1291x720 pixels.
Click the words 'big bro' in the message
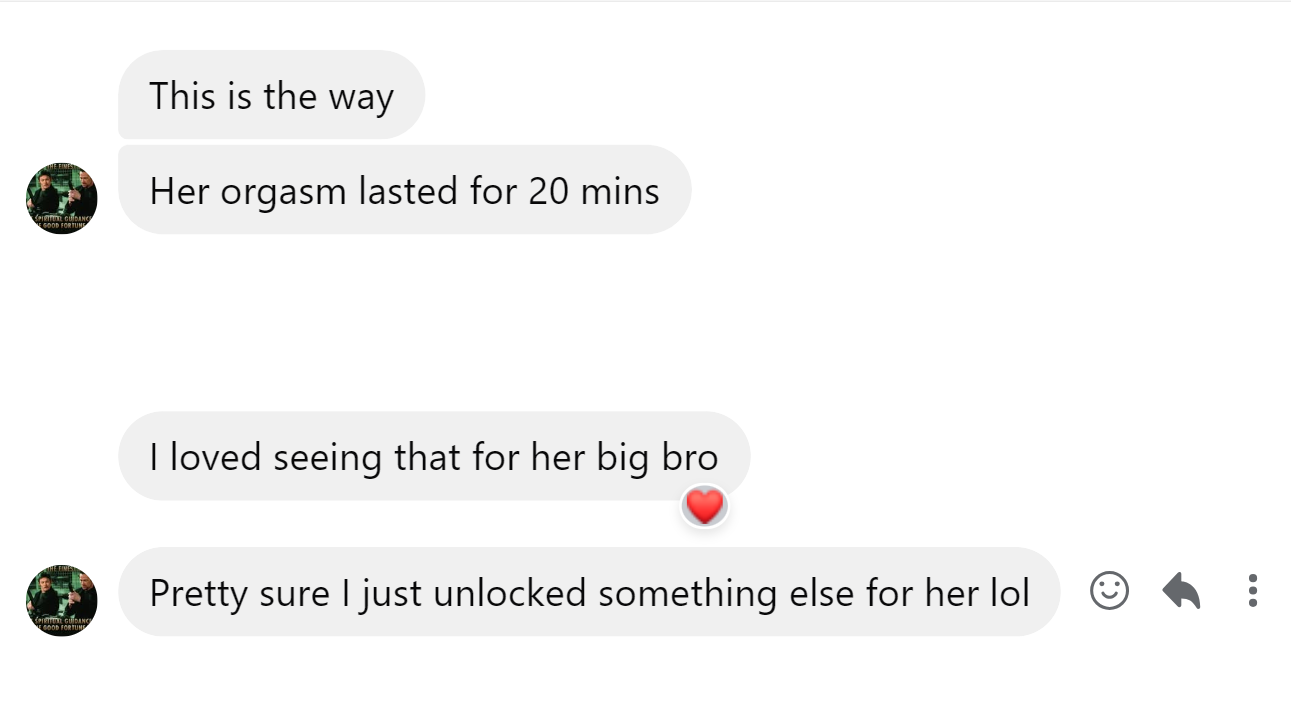(657, 458)
